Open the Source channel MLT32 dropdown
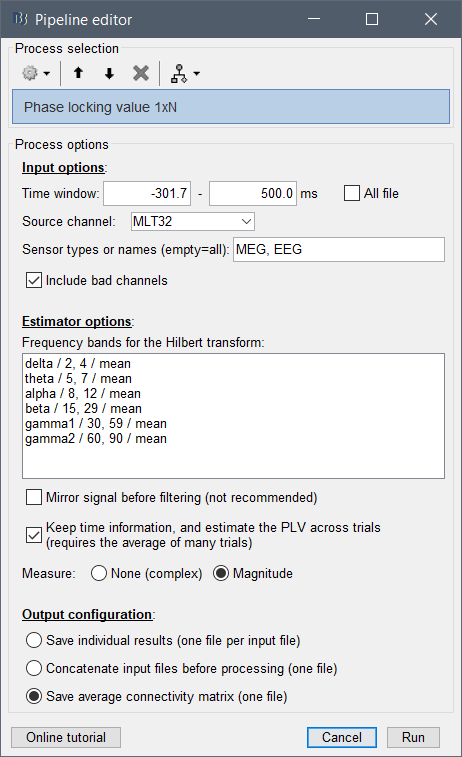Image resolution: width=462 pixels, height=757 pixels. pos(193,221)
